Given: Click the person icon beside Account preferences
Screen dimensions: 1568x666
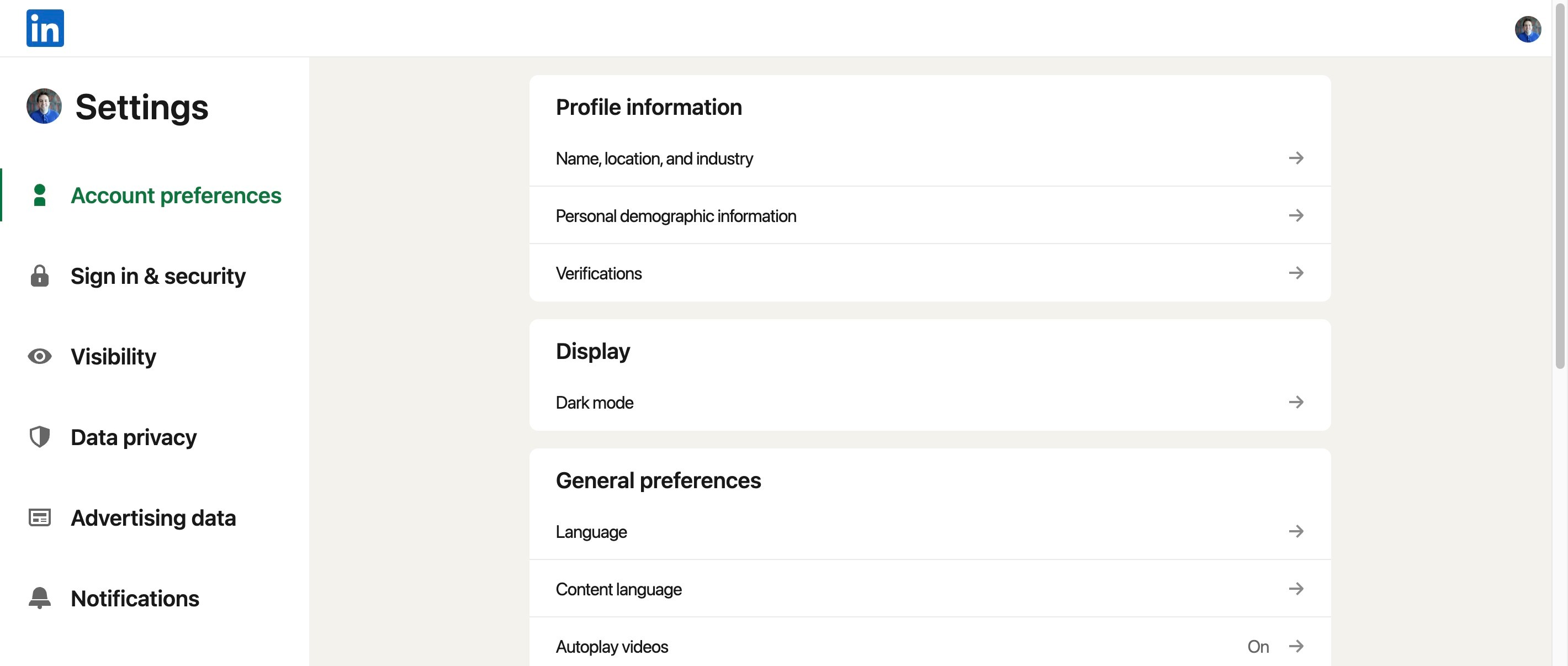Looking at the screenshot, I should point(40,195).
